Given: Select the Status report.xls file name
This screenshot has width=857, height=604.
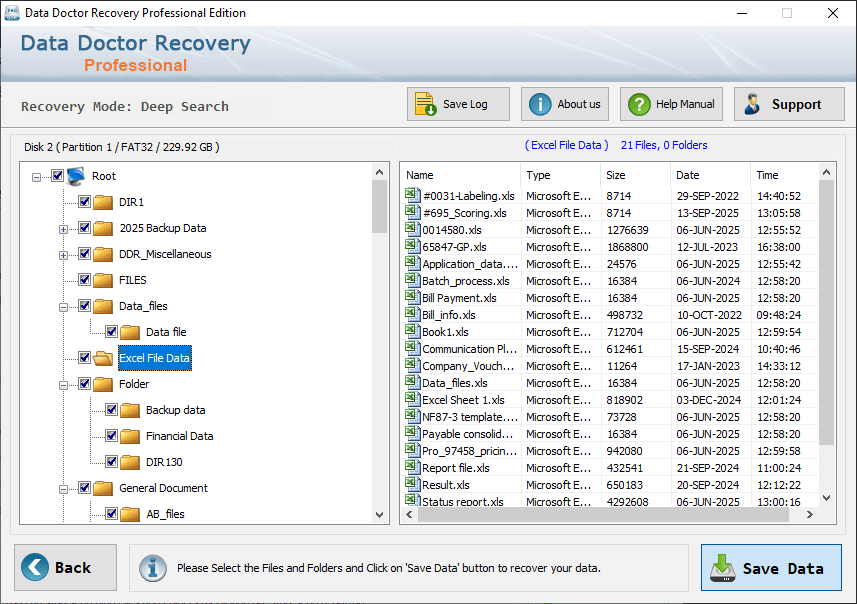Looking at the screenshot, I should 463,501.
